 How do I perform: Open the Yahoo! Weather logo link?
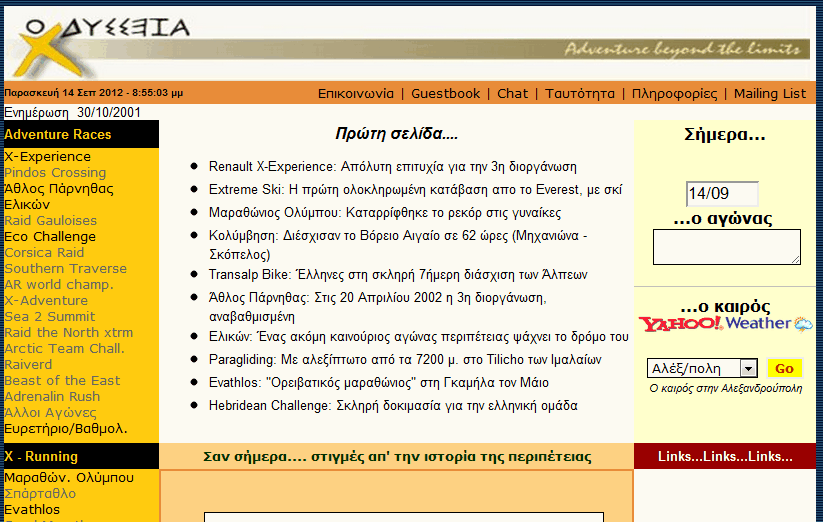725,324
